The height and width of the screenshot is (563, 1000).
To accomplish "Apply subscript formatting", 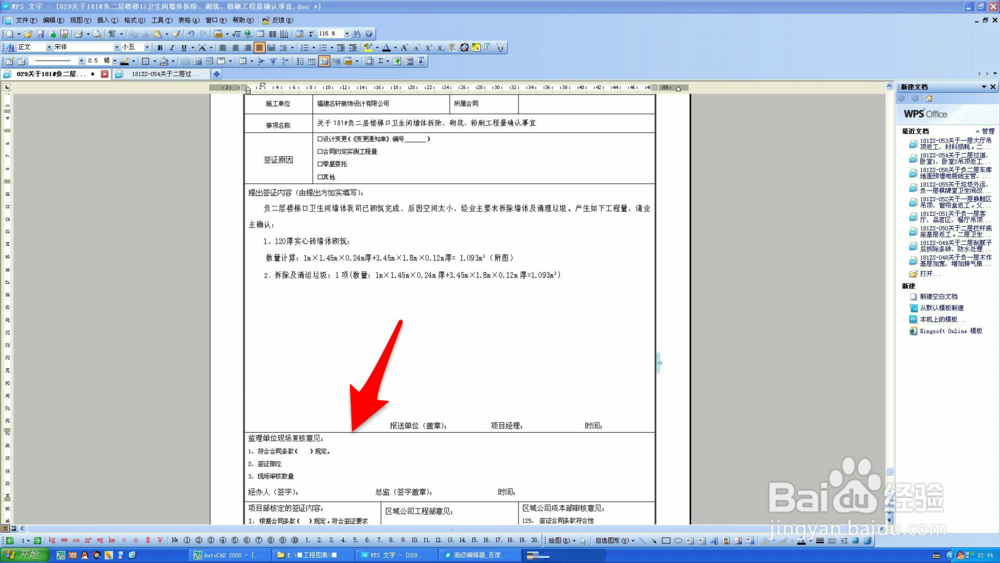I will coord(440,48).
